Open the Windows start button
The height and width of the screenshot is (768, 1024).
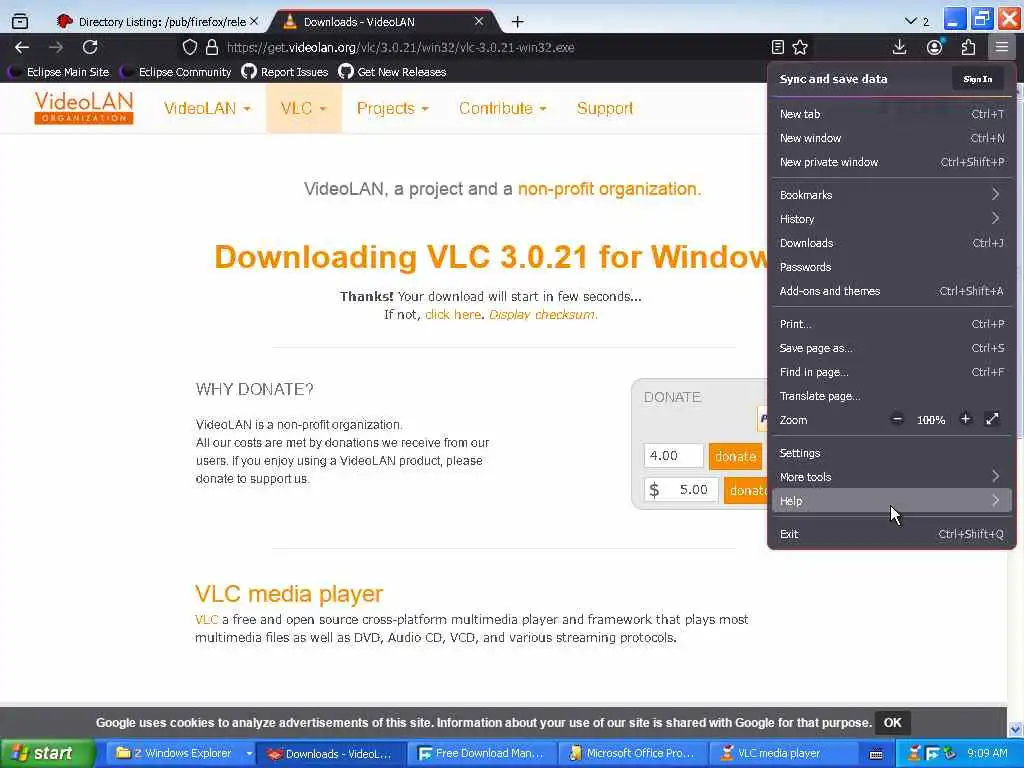coord(47,754)
